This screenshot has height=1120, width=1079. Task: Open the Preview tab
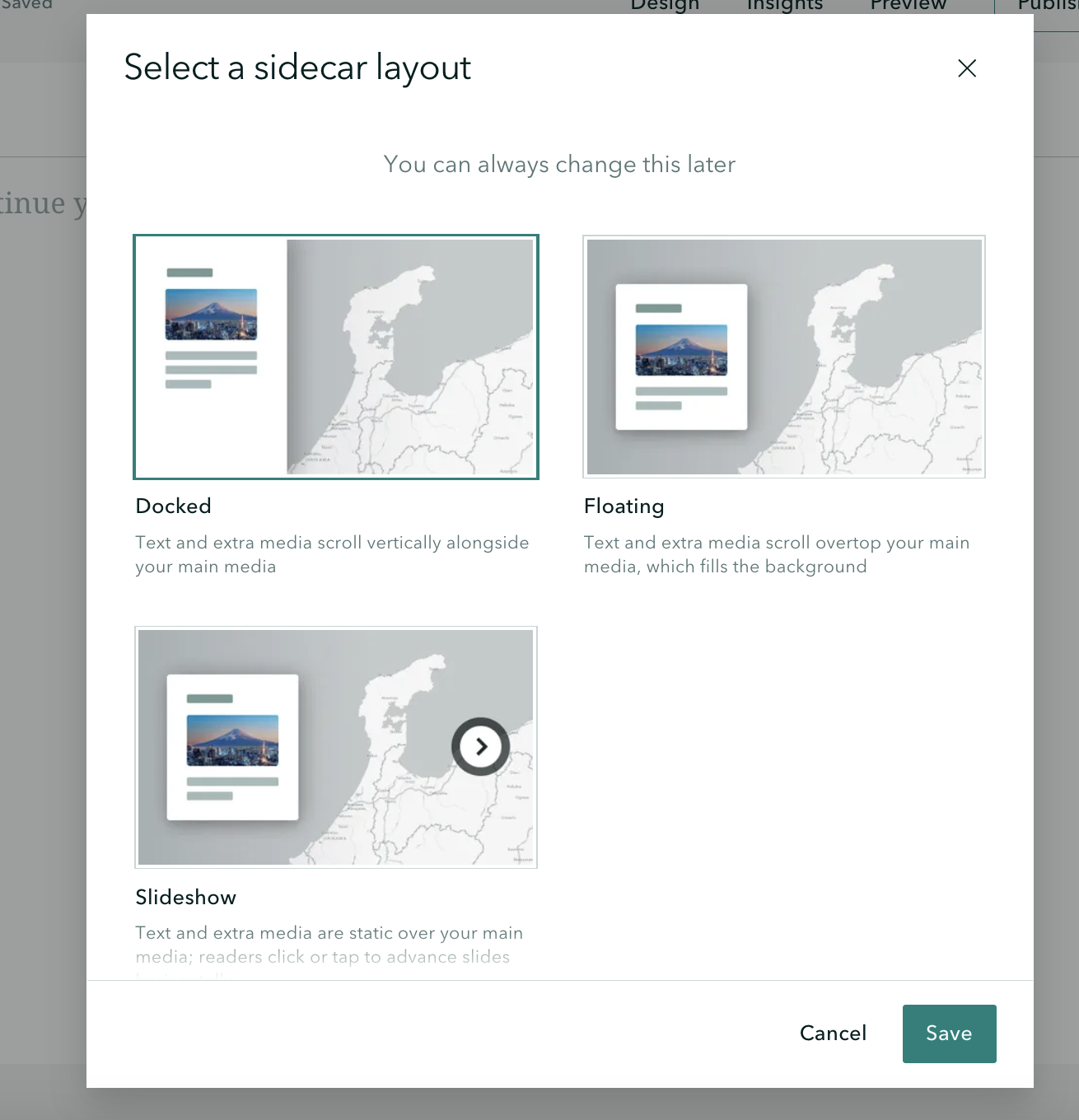point(908,5)
